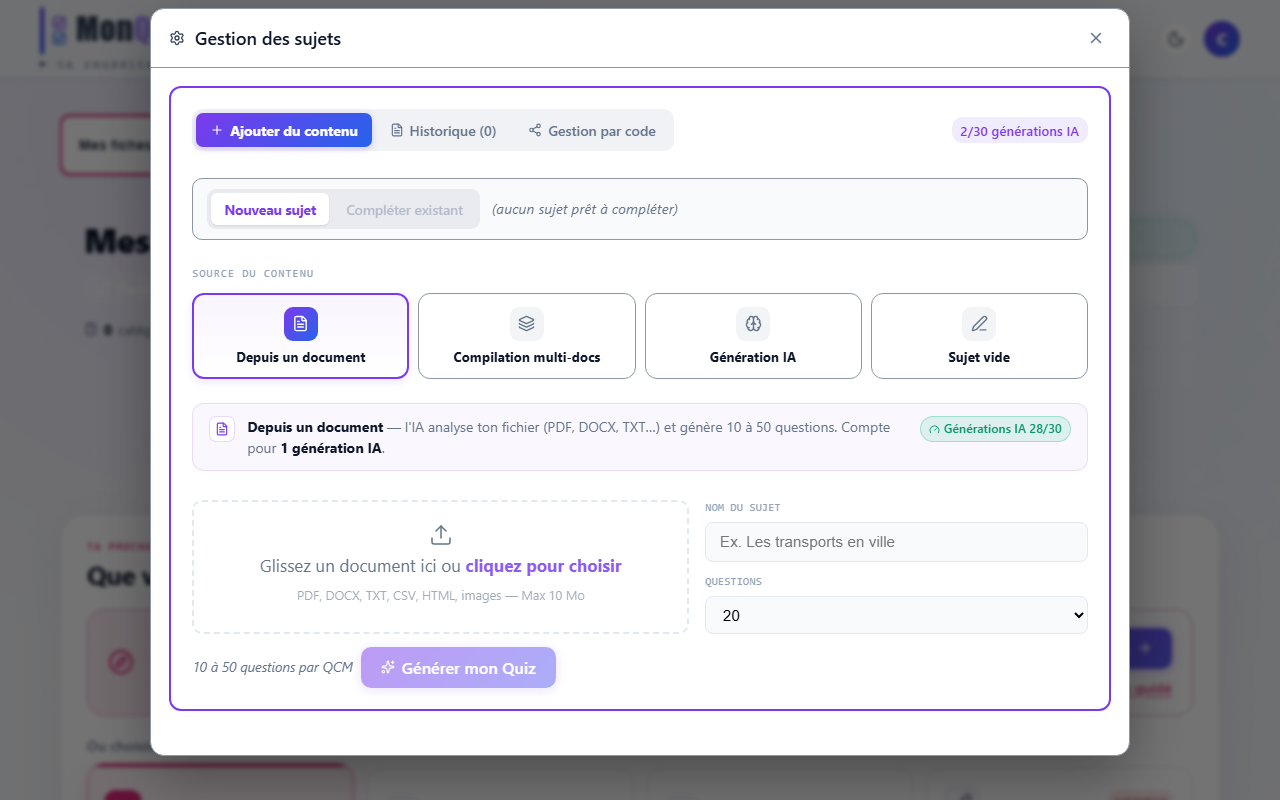Focus the Nom du sujet input field
This screenshot has width=1280, height=800.
(896, 542)
